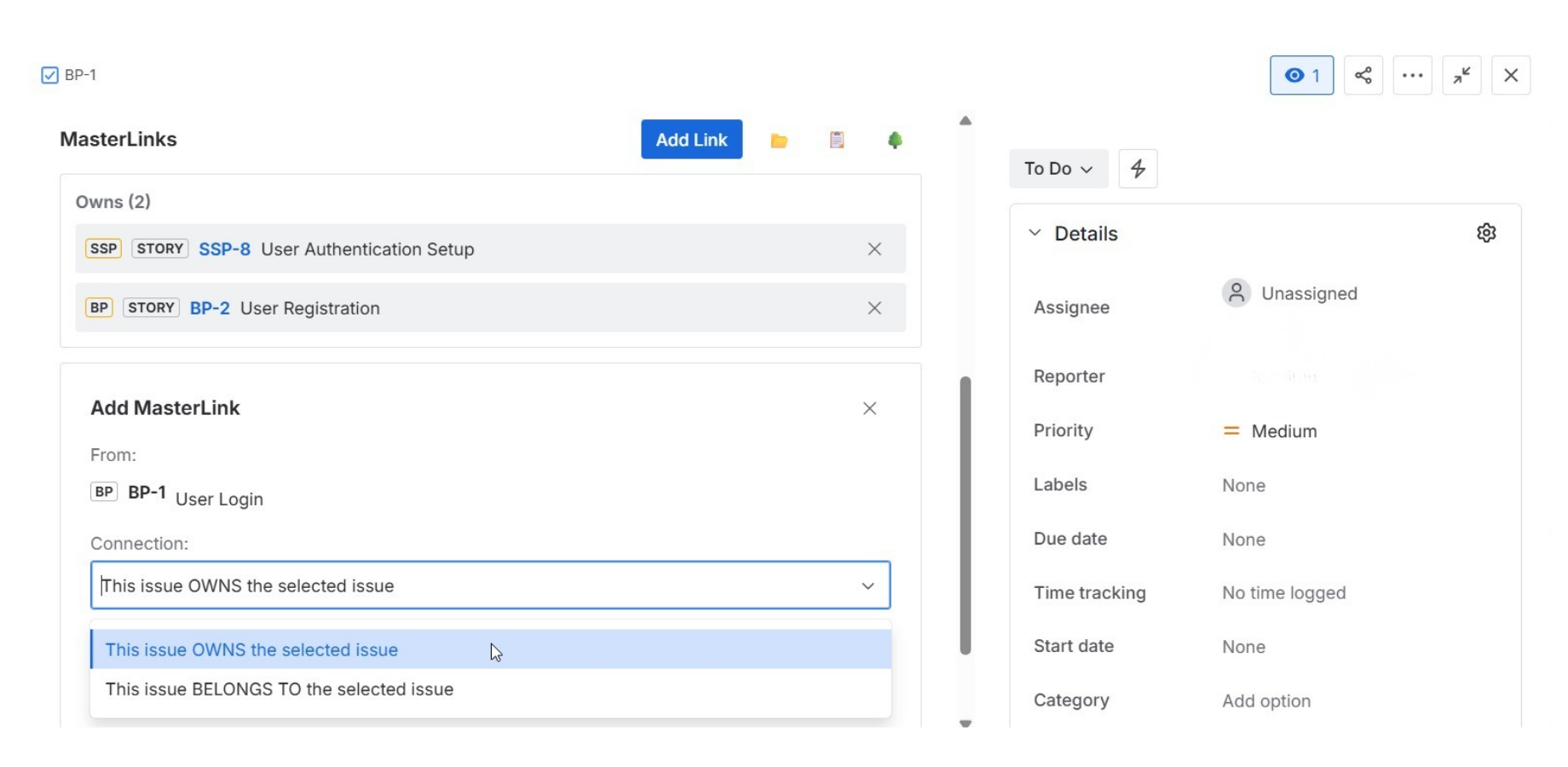1568x767 pixels.
Task: Click the Add Link button
Action: 692,140
